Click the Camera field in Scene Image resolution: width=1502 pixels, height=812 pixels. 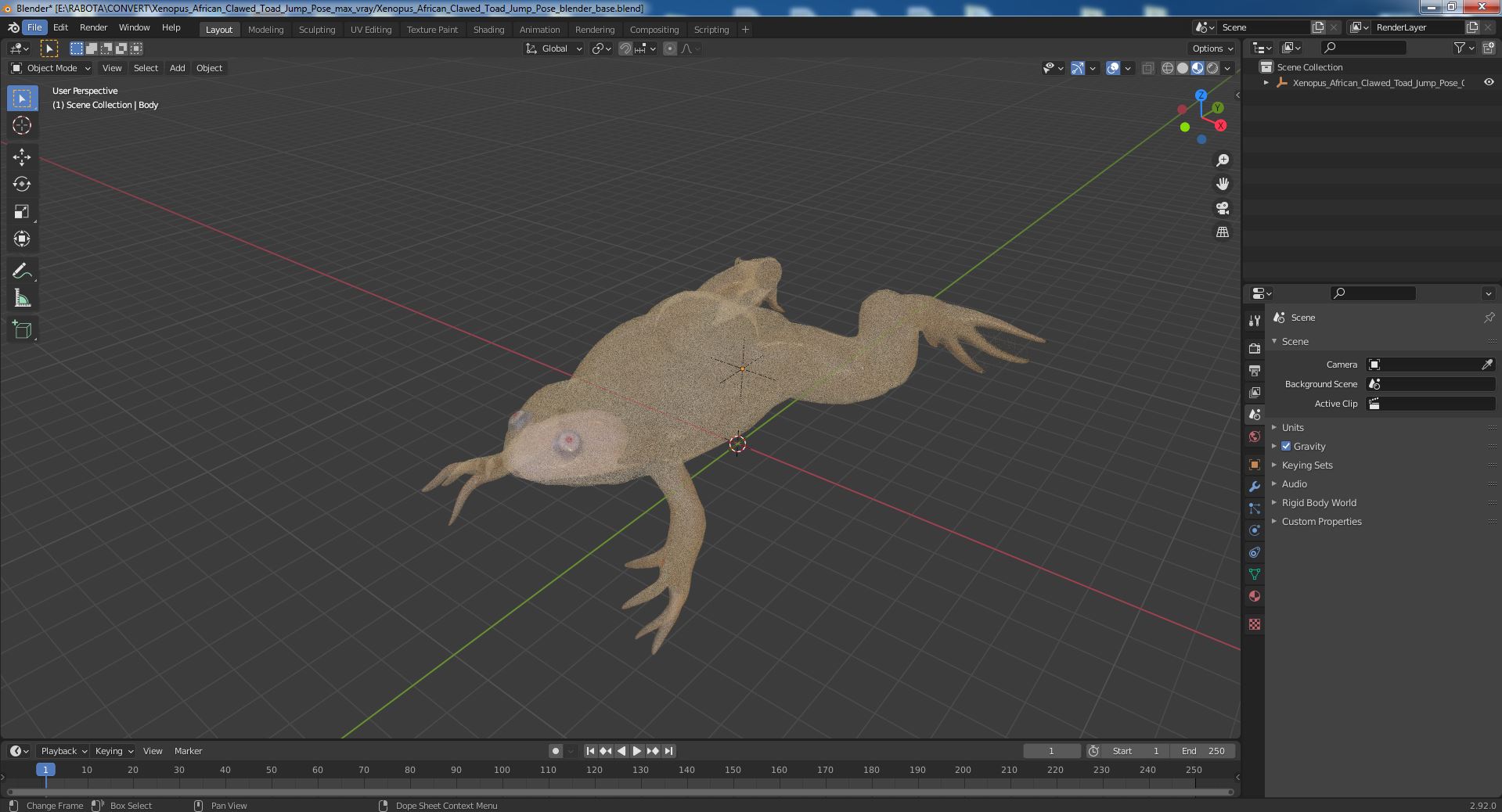click(1431, 365)
